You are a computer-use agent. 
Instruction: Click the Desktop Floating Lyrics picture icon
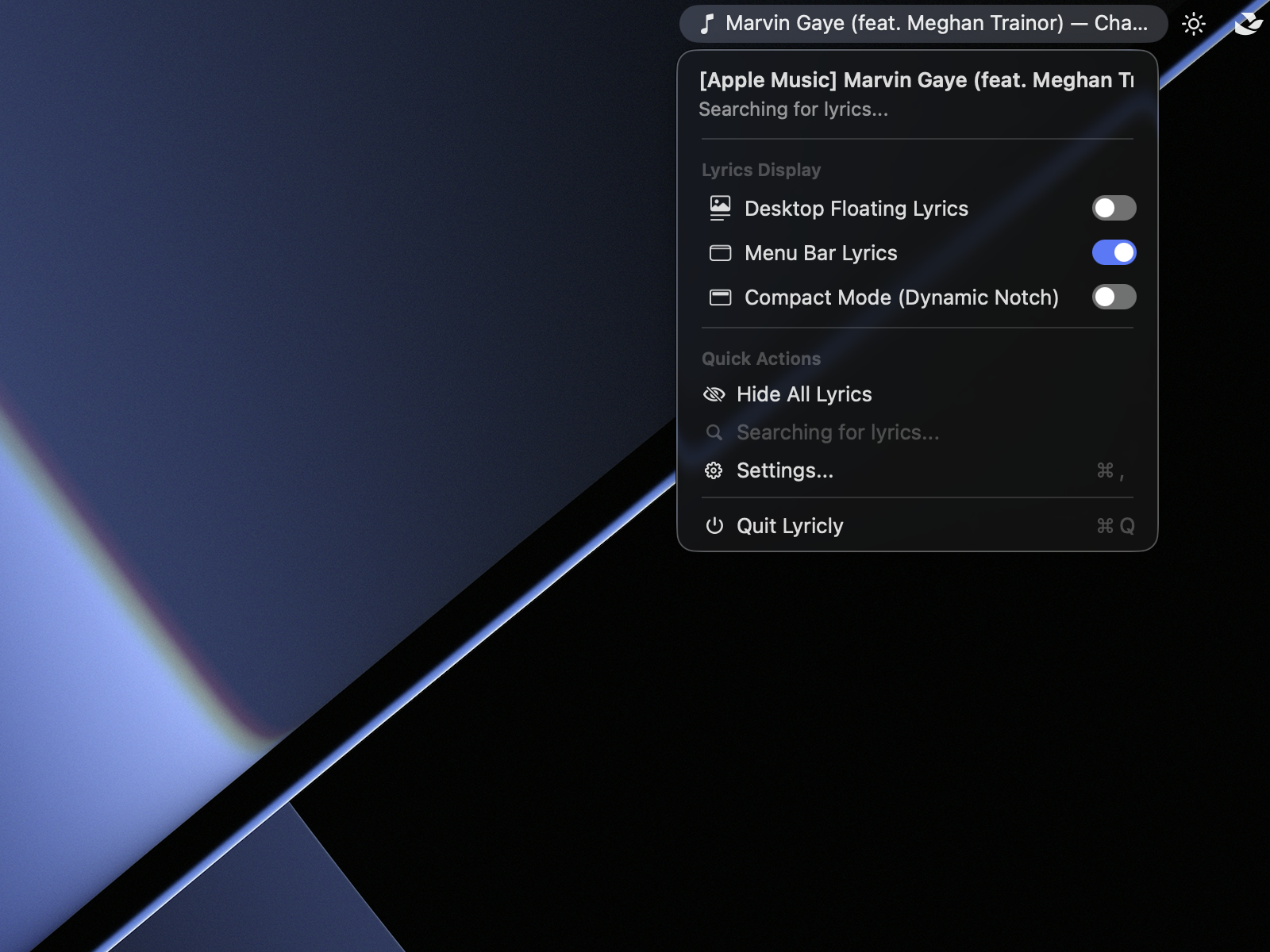pyautogui.click(x=720, y=208)
